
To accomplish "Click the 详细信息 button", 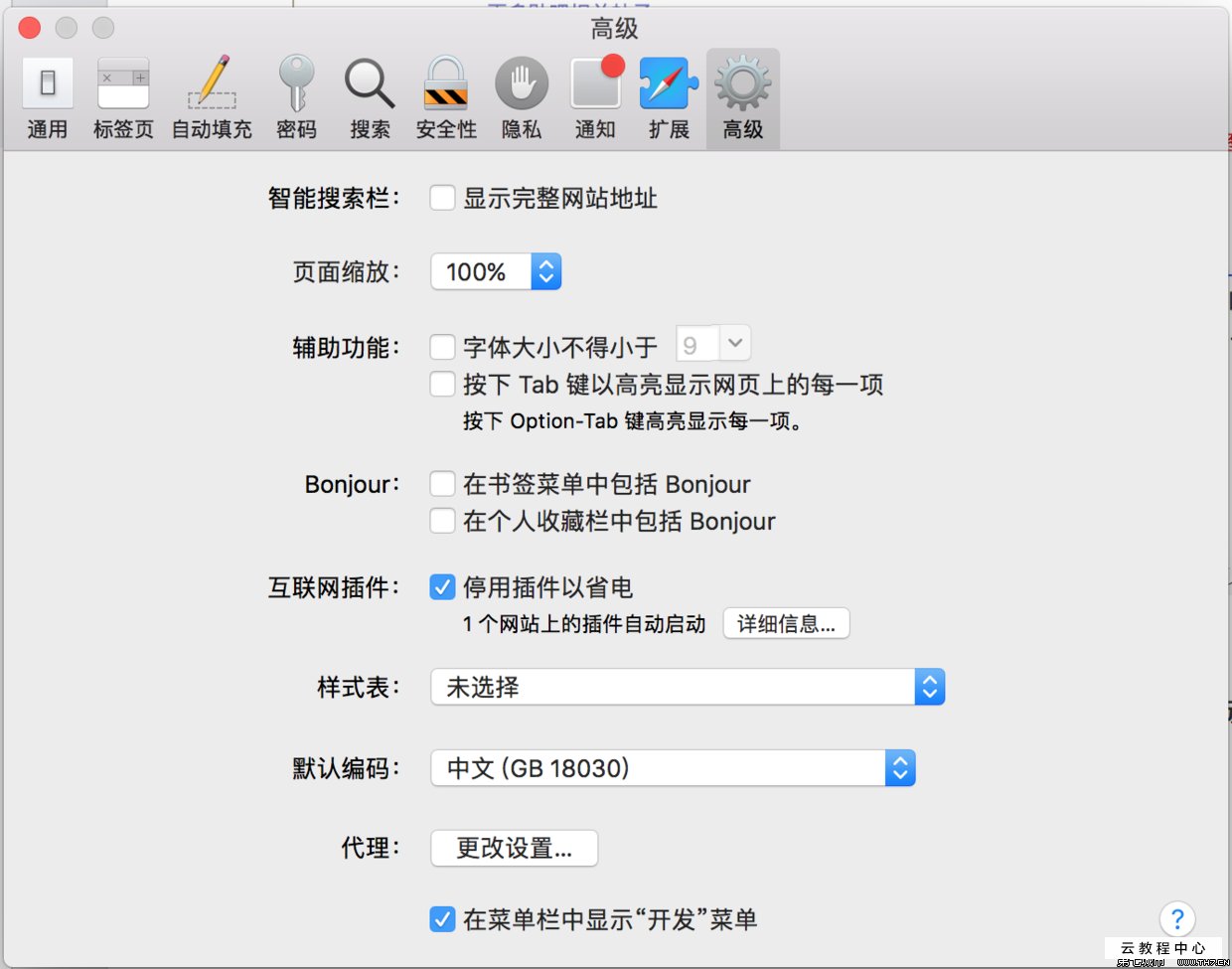I will click(x=786, y=623).
